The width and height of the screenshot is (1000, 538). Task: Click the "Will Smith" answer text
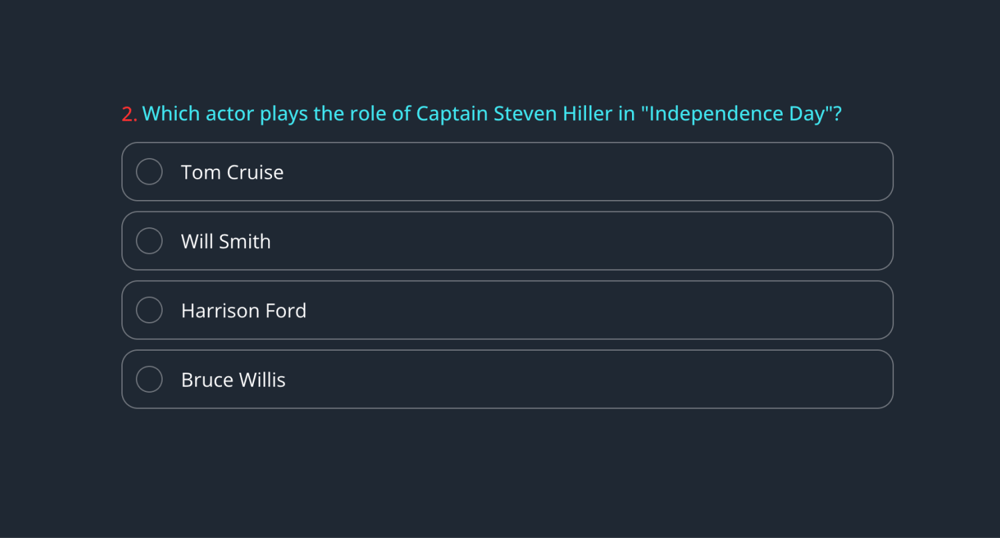point(226,241)
